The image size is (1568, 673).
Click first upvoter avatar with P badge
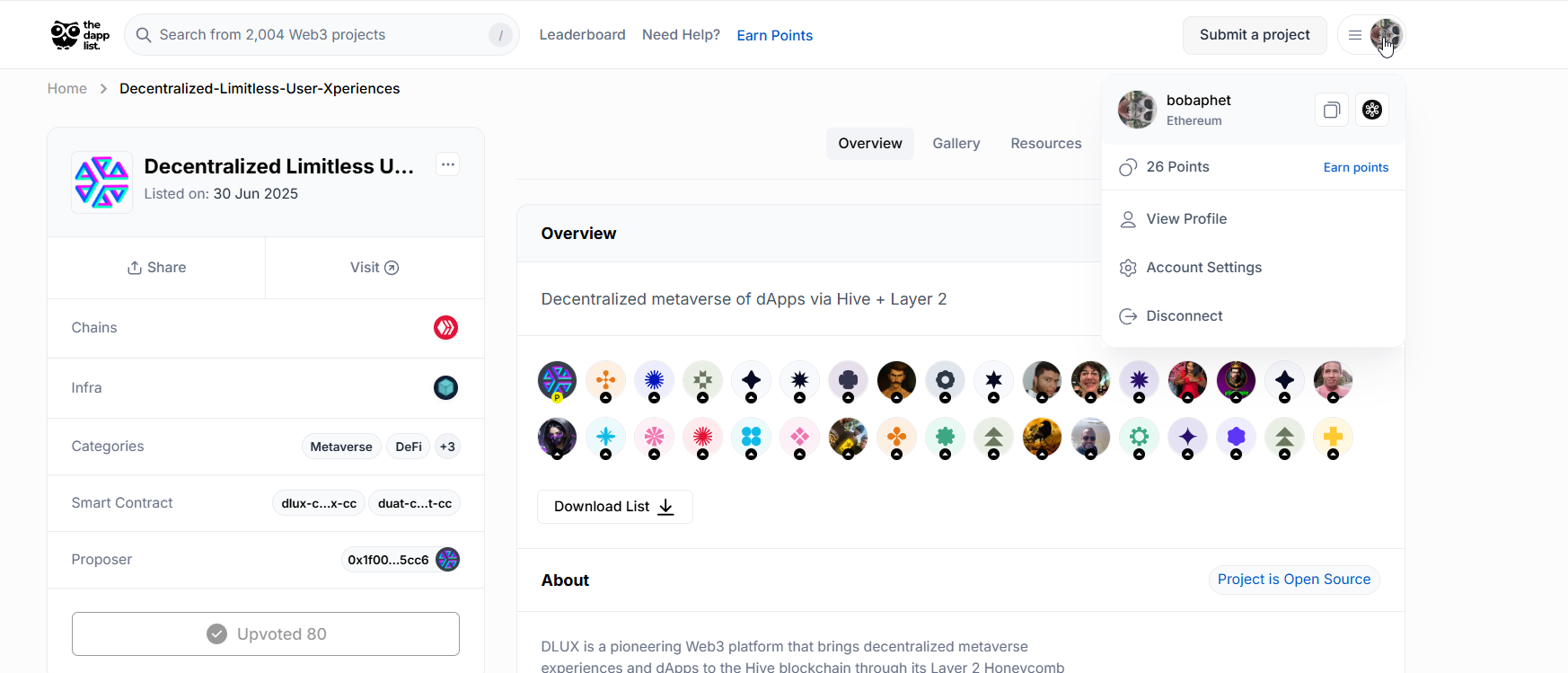coord(557,381)
